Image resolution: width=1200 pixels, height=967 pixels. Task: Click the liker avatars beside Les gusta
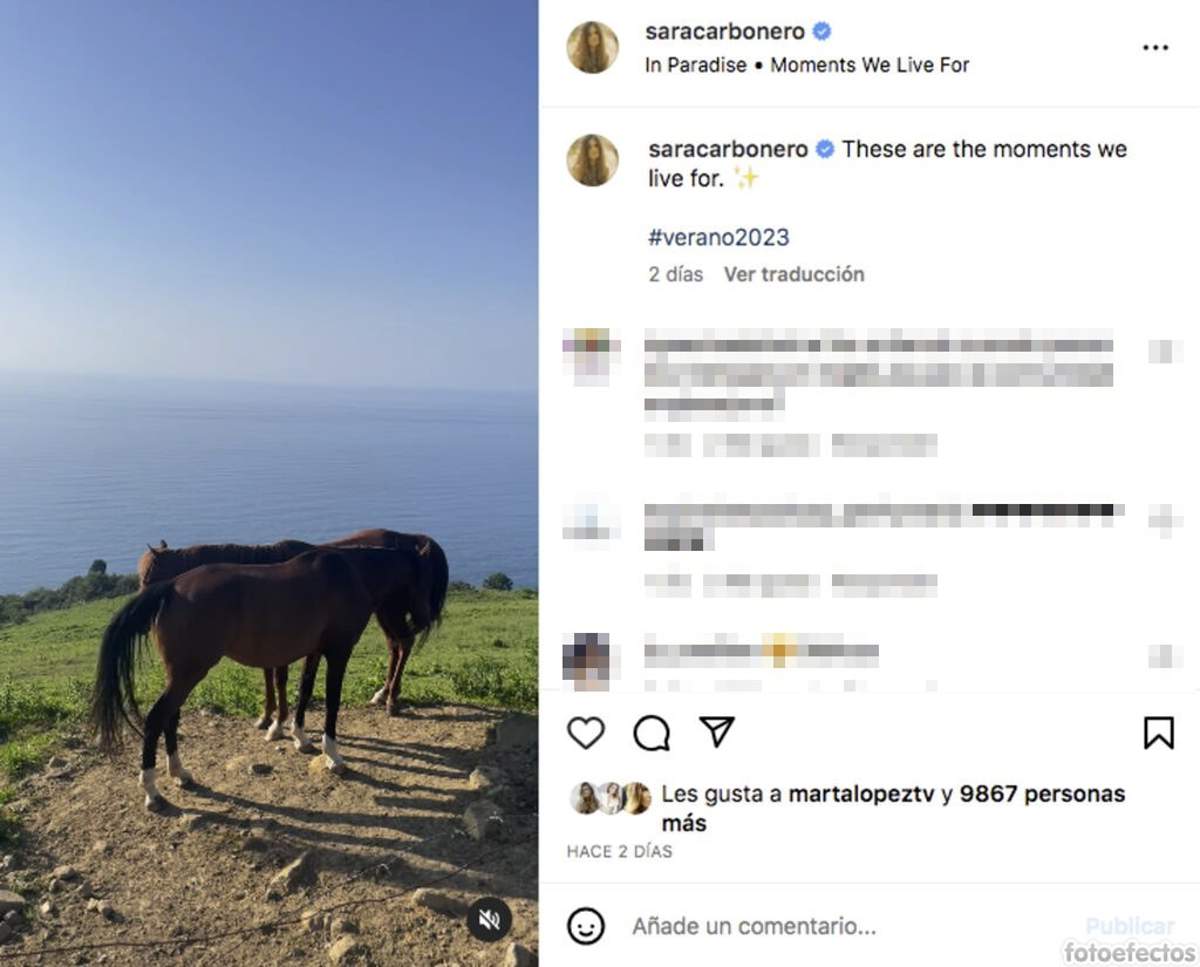tap(610, 797)
